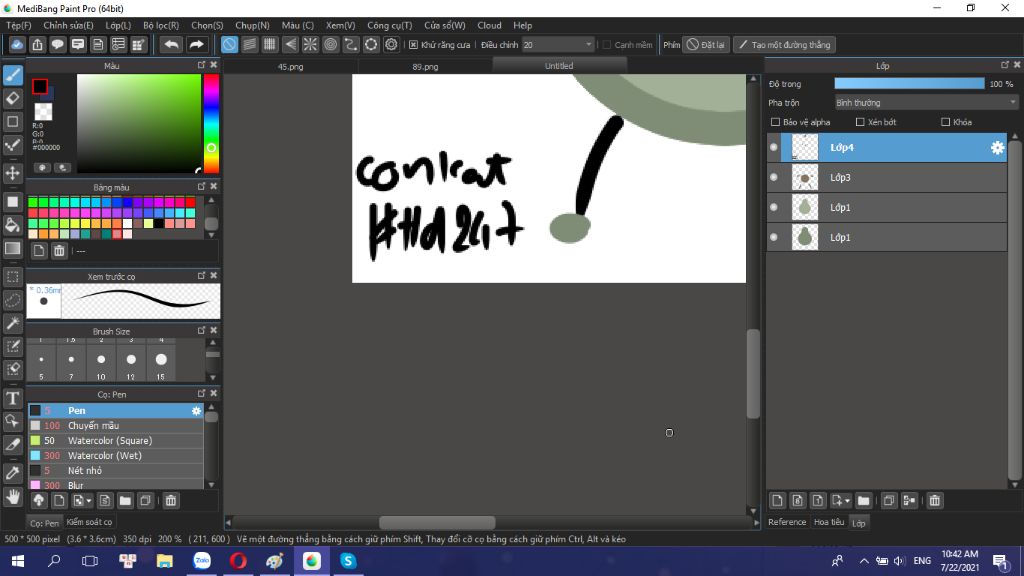
Task: Check the Khóa lock checkbox
Action: [x=946, y=122]
